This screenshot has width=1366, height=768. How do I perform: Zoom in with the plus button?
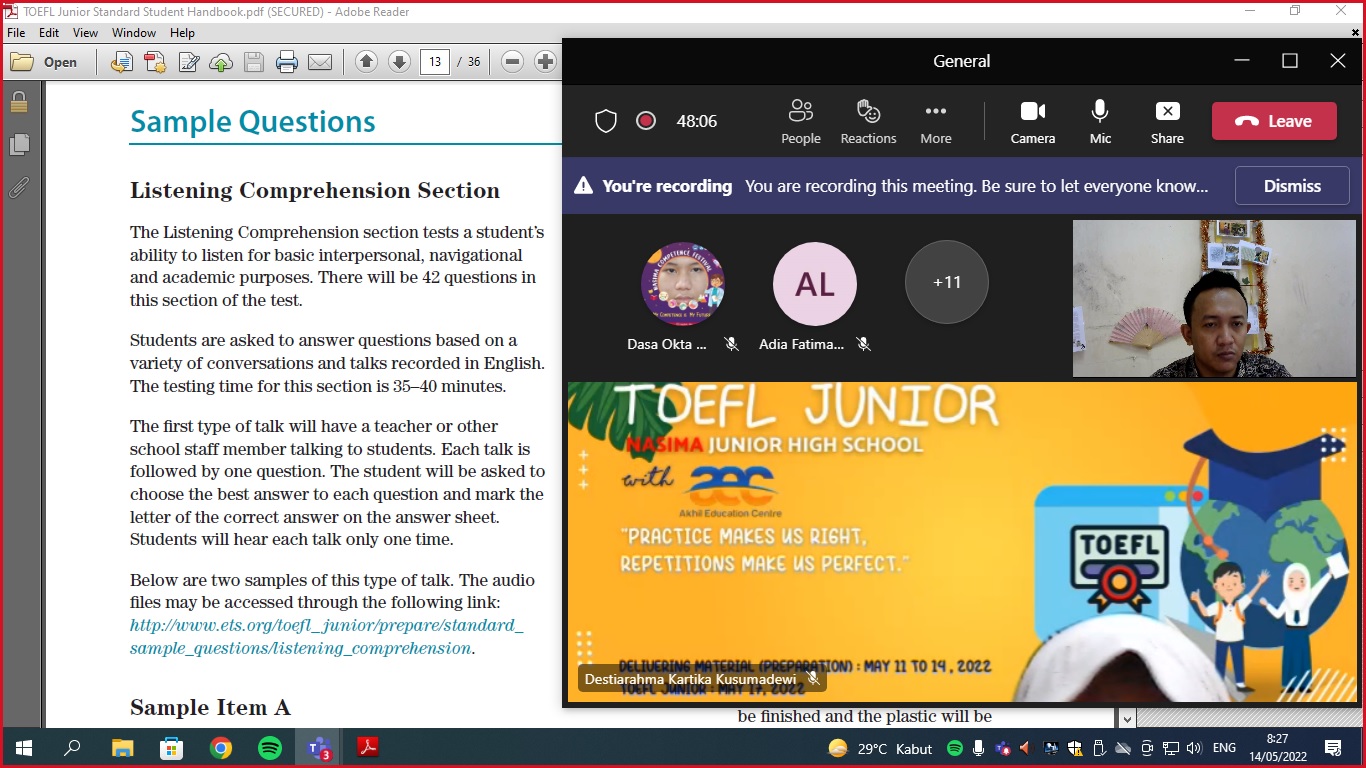pyautogui.click(x=545, y=62)
